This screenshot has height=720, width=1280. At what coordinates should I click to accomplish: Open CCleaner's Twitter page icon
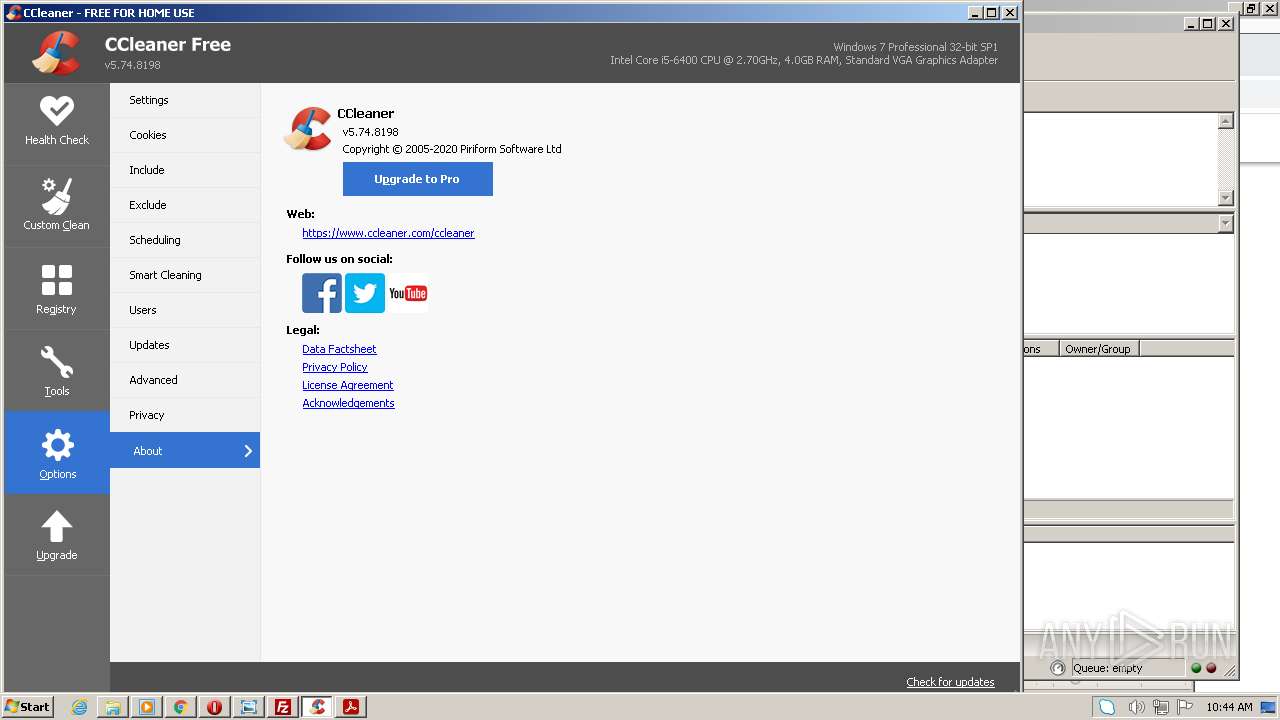[365, 293]
